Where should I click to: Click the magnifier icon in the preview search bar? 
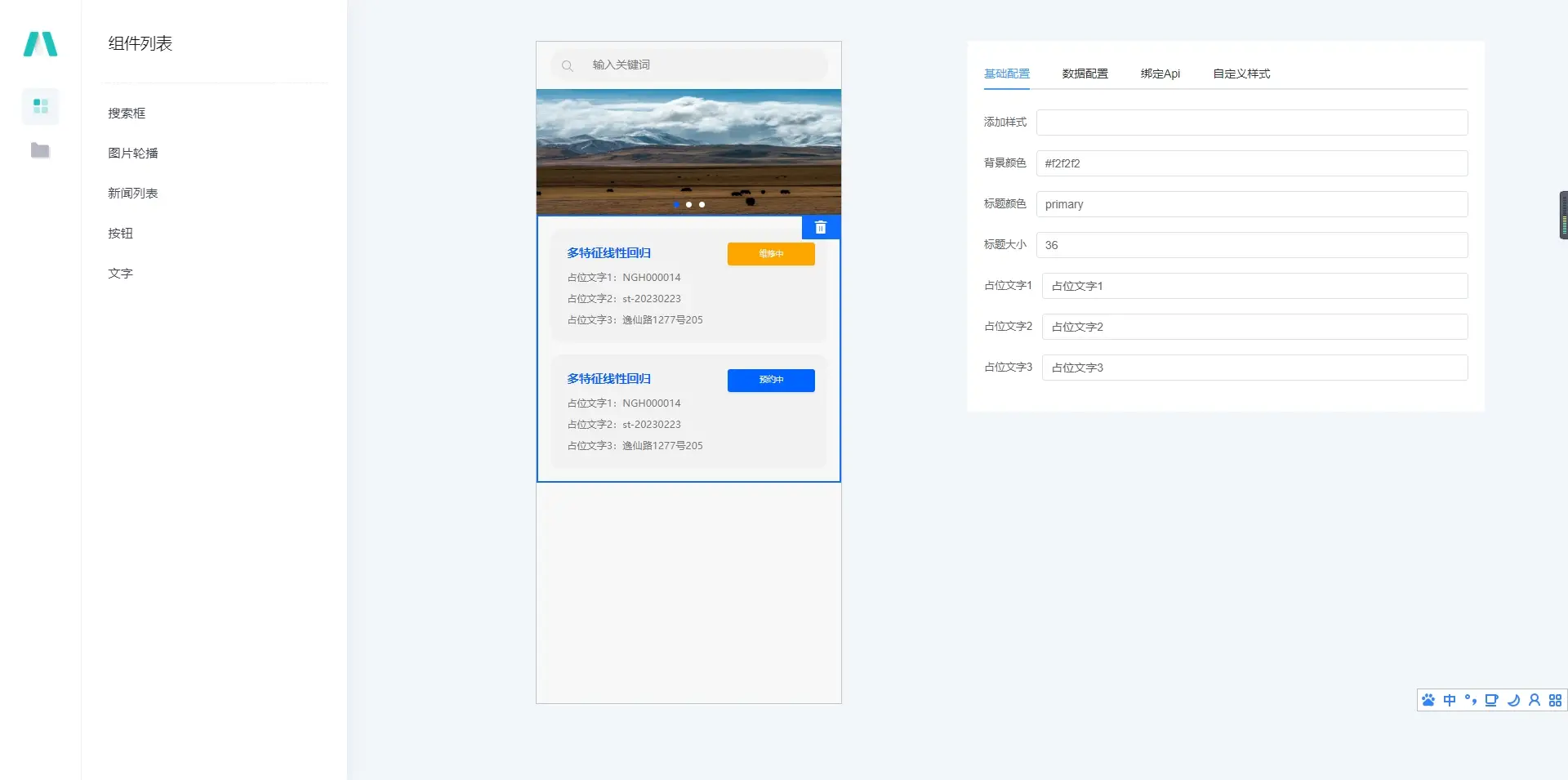pos(568,65)
